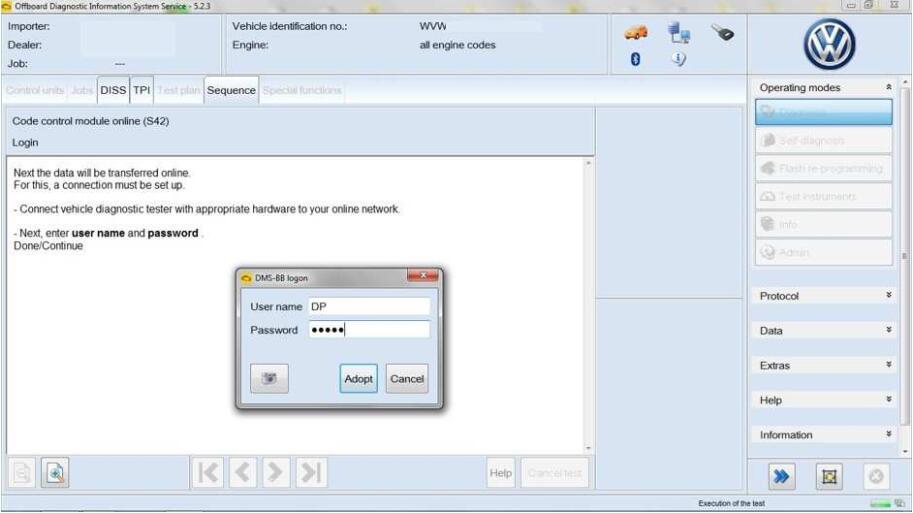Jump to first step navigation arrow

pyautogui.click(x=208, y=473)
